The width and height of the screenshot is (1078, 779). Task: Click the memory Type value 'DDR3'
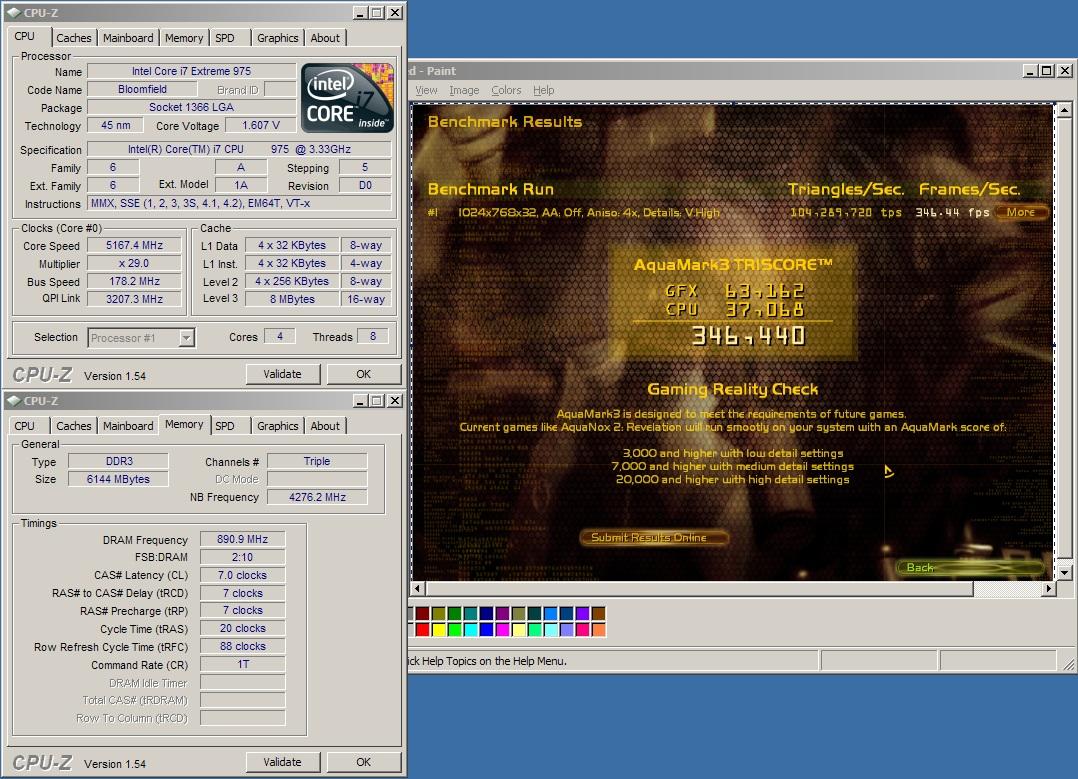click(x=119, y=461)
